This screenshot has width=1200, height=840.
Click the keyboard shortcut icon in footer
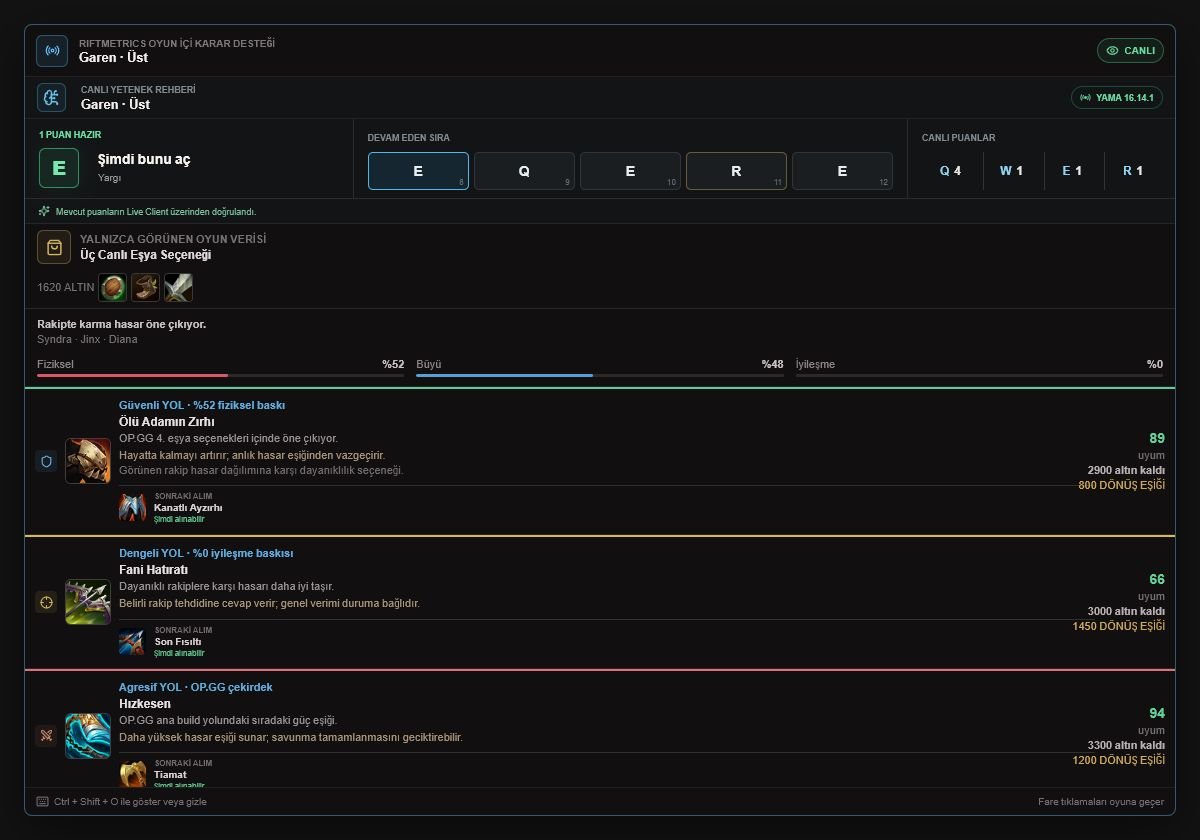tap(42, 801)
